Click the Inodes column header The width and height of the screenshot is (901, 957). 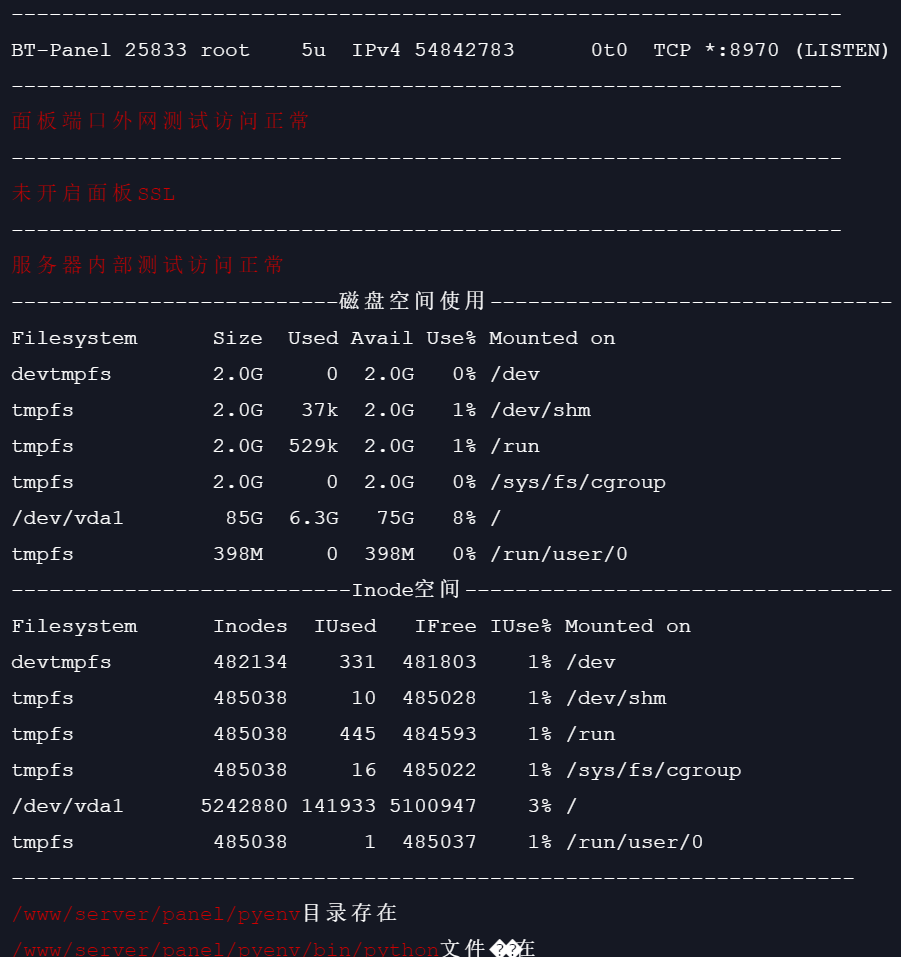pos(250,626)
